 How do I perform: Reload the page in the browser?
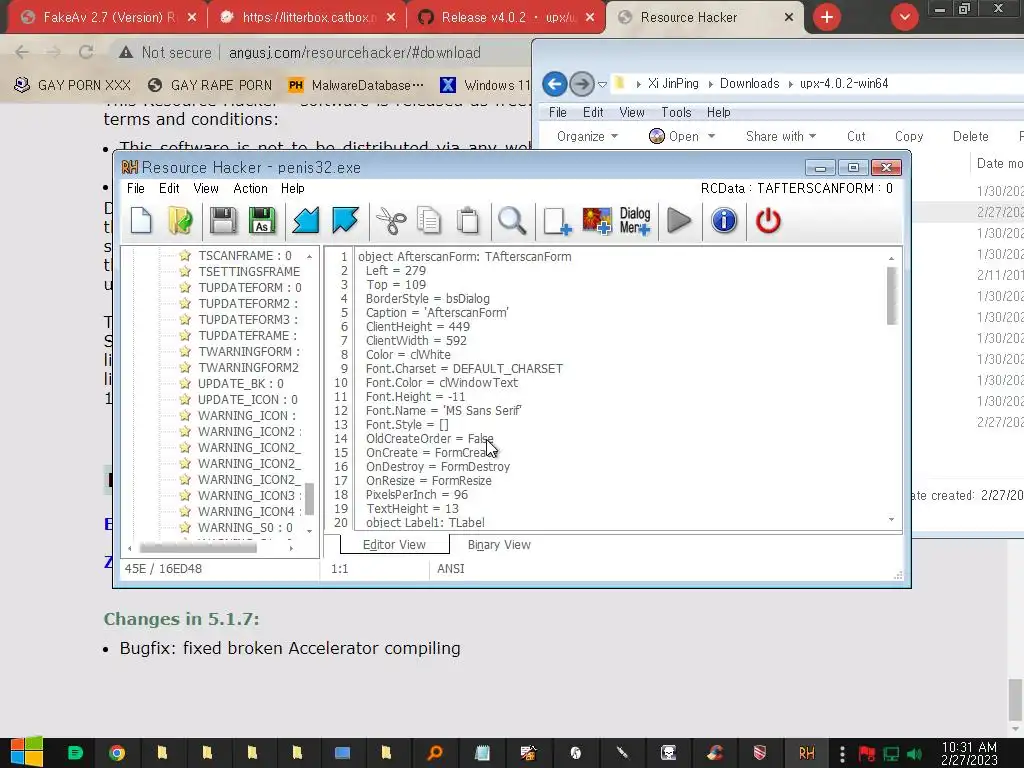[x=86, y=52]
